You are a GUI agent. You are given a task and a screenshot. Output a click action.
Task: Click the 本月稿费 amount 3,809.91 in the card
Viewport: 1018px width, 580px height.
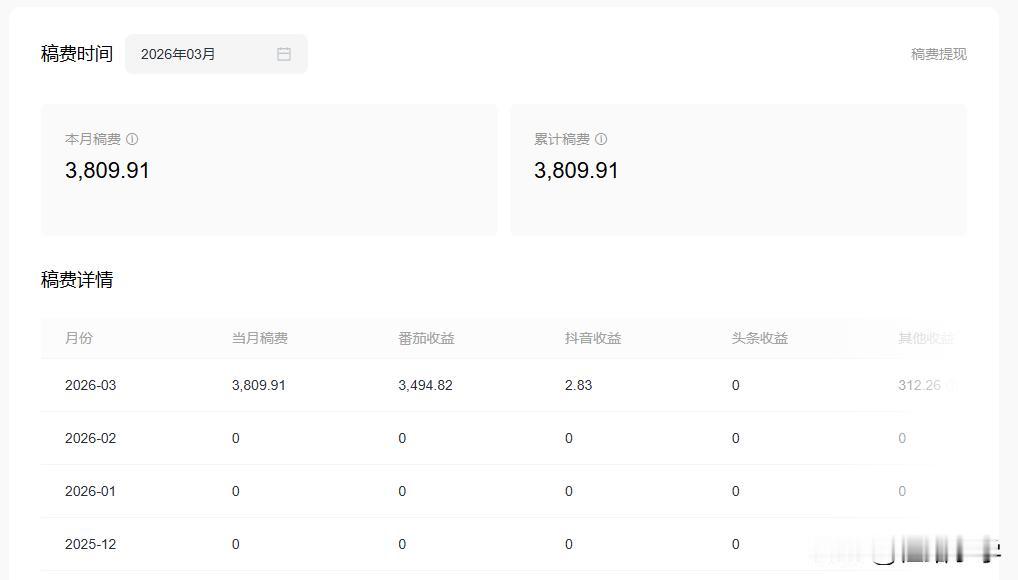107,171
